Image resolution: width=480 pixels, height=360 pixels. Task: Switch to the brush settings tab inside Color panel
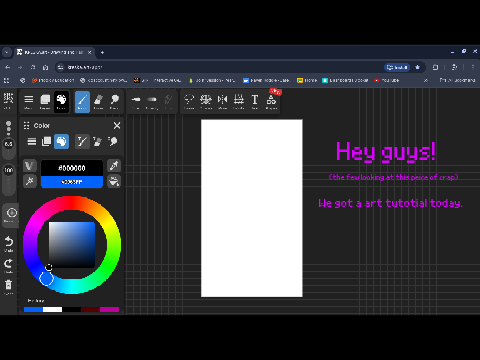pyautogui.click(x=82, y=142)
